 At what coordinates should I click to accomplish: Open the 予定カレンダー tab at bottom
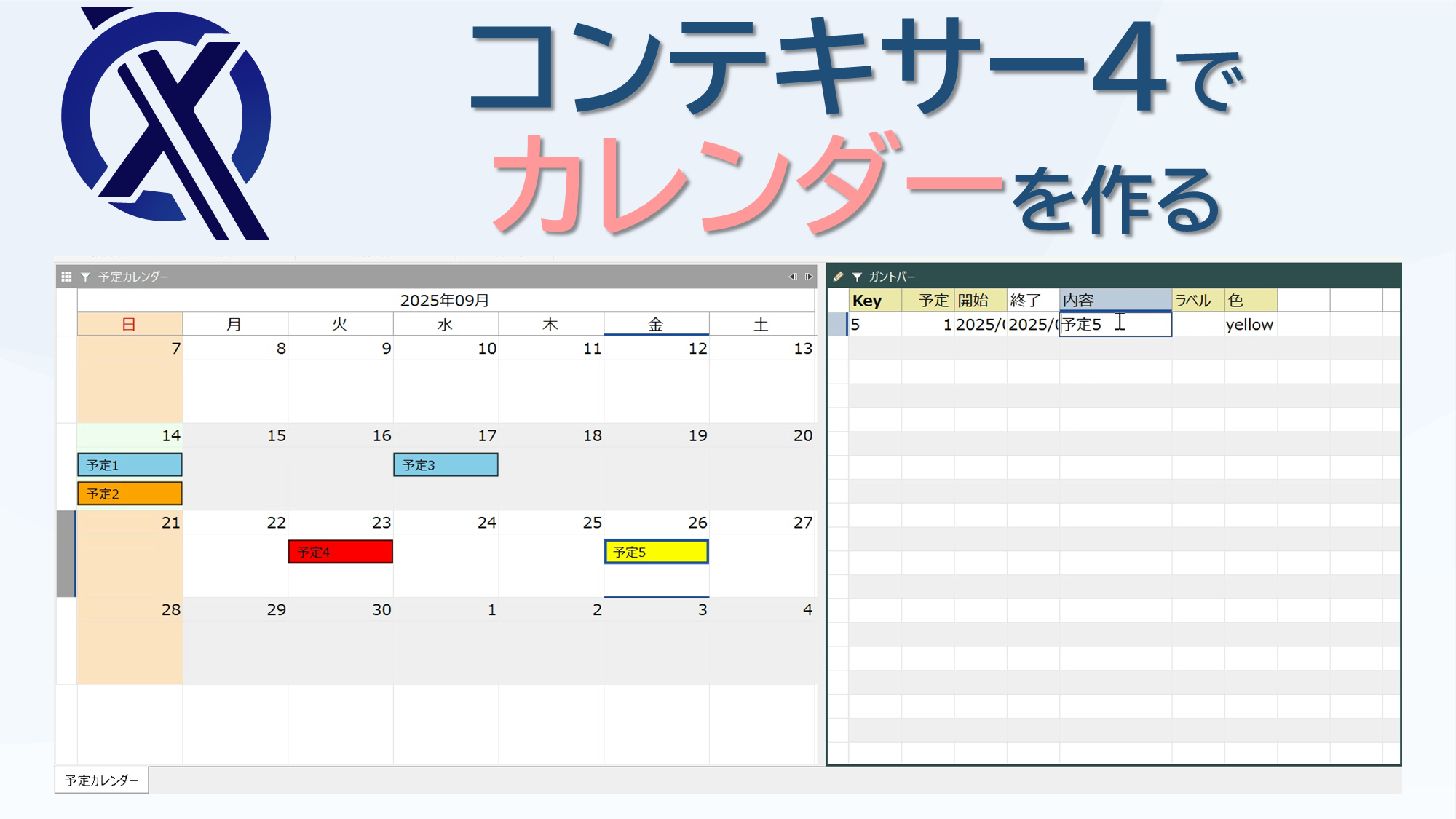point(101,780)
